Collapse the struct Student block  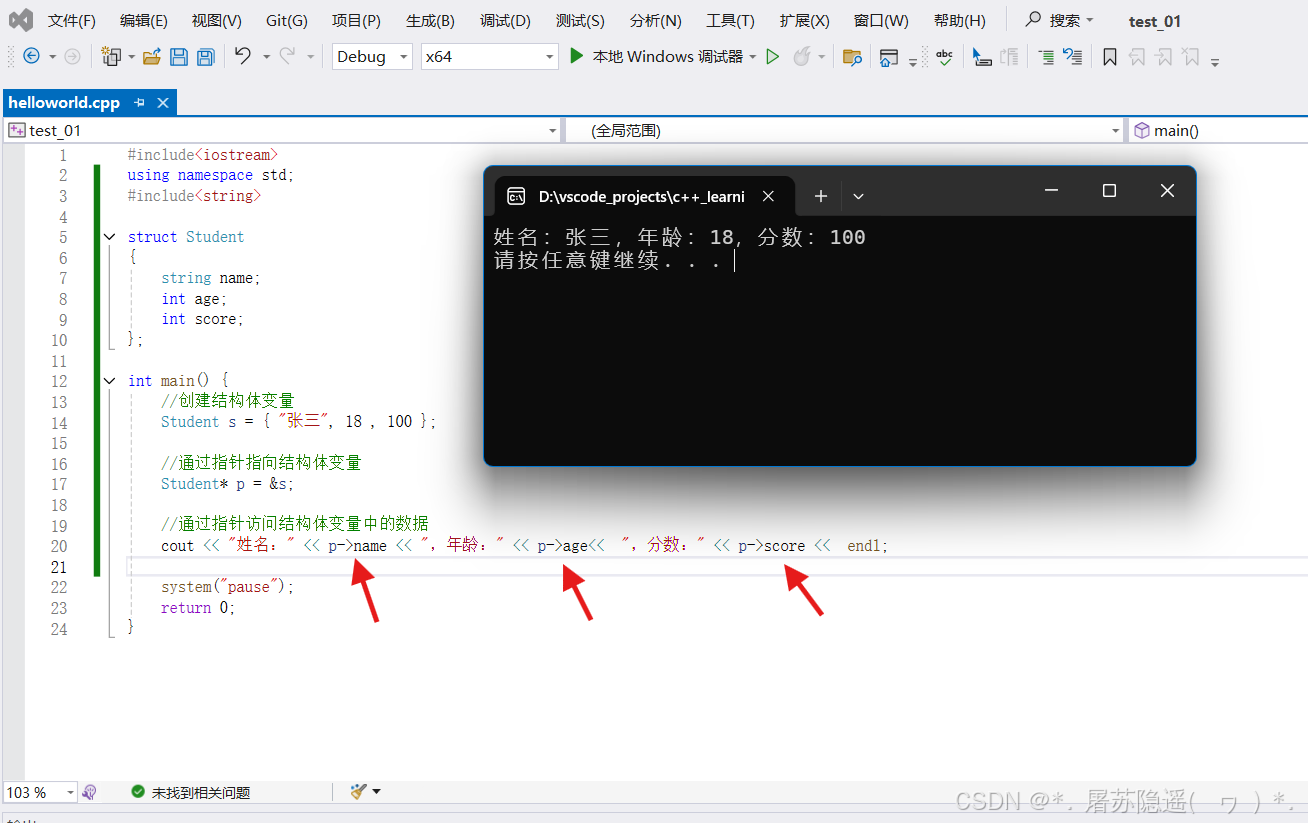109,237
